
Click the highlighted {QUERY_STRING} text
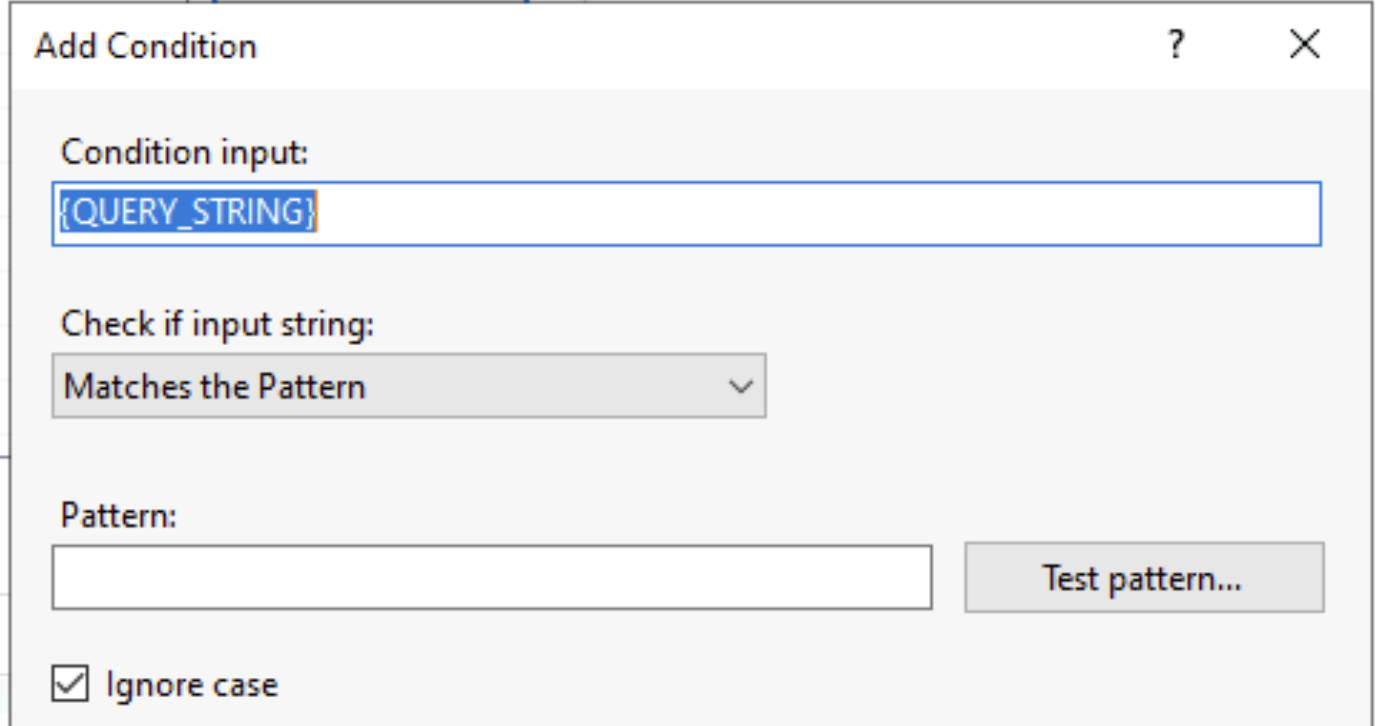tap(187, 214)
